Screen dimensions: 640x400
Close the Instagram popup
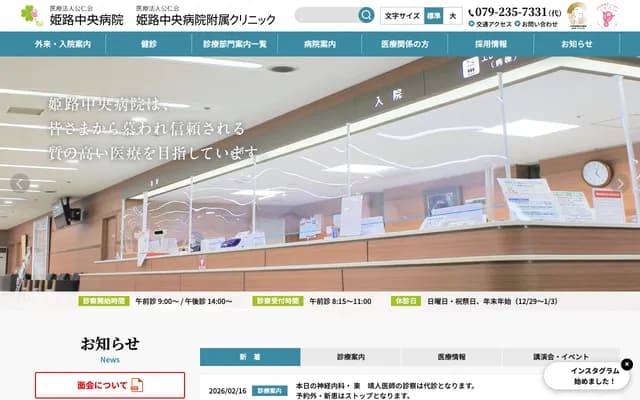click(x=627, y=364)
